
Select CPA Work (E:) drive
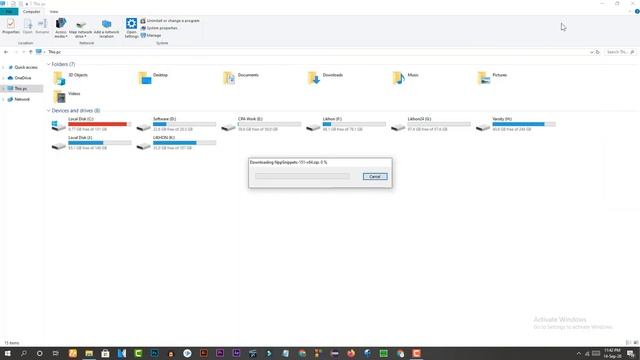(x=261, y=124)
